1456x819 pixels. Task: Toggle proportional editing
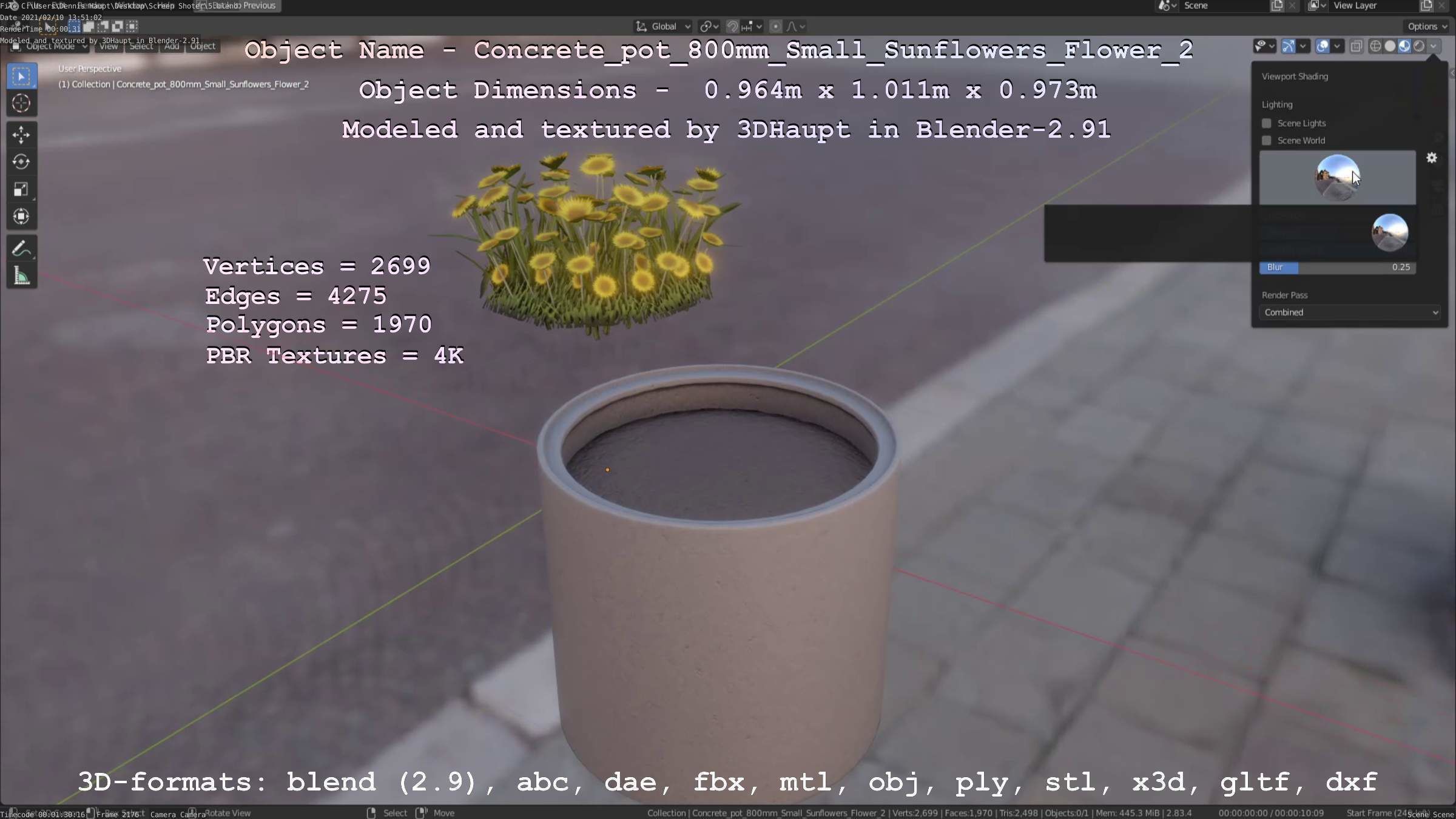click(x=775, y=27)
